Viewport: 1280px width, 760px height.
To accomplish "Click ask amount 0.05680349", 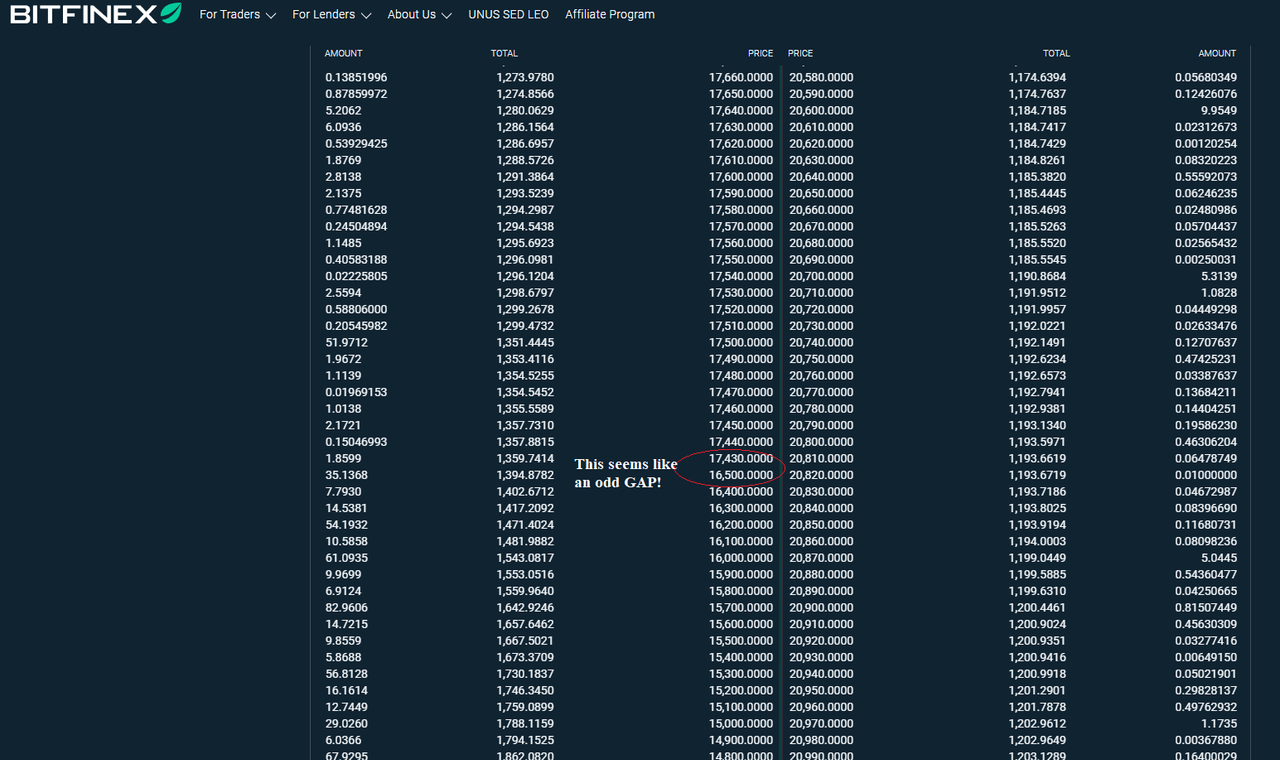I will [x=1206, y=78].
